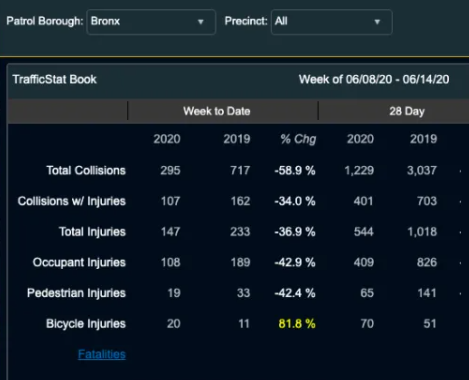Screen dimensions: 469x380
Task: Open the Fatalities link
Action: pos(102,354)
